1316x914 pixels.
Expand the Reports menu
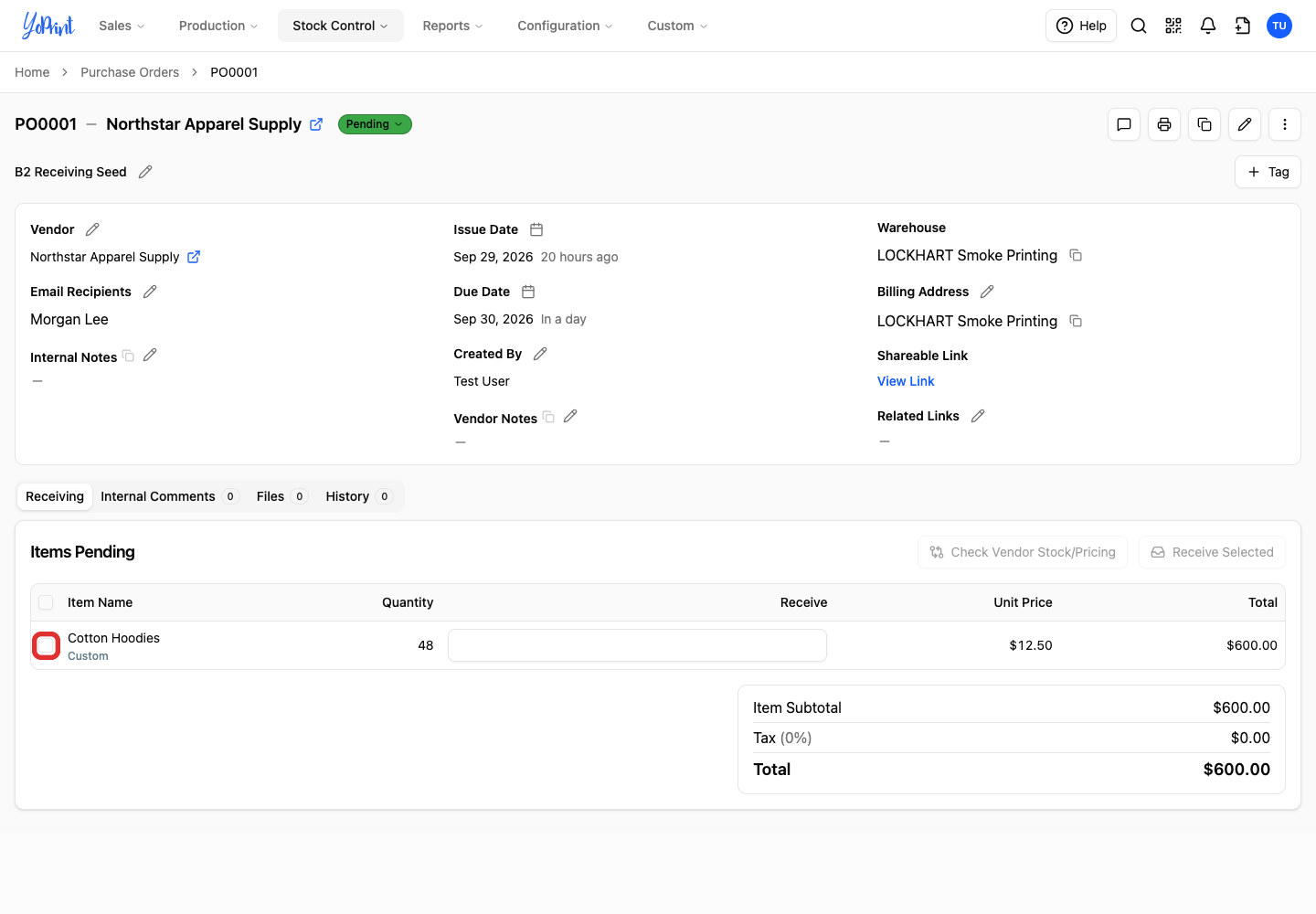[452, 26]
